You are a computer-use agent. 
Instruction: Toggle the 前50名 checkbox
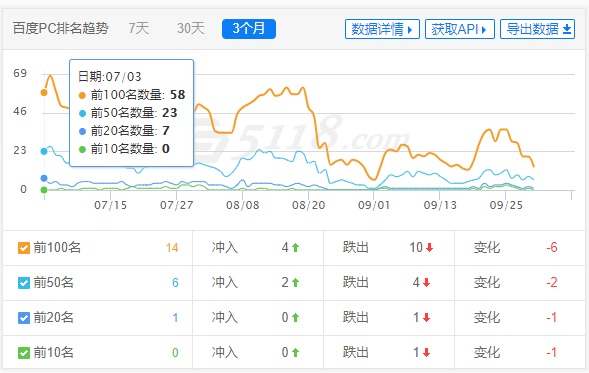(24, 283)
